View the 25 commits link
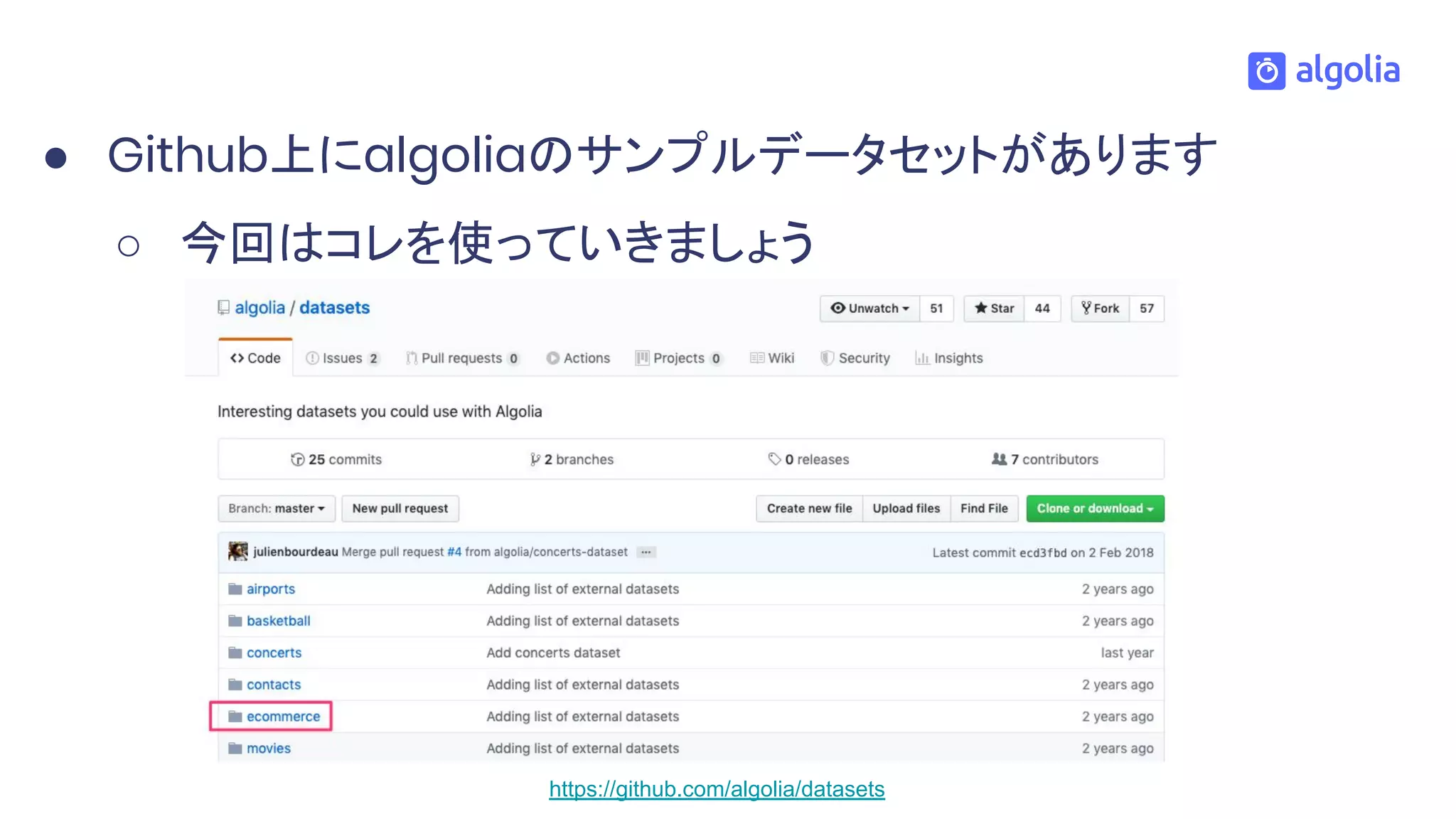Image resolution: width=1456 pixels, height=819 pixels. [x=337, y=459]
